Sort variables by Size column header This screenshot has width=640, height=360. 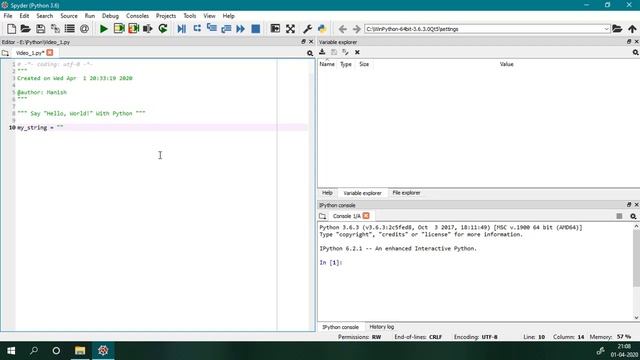pyautogui.click(x=364, y=64)
